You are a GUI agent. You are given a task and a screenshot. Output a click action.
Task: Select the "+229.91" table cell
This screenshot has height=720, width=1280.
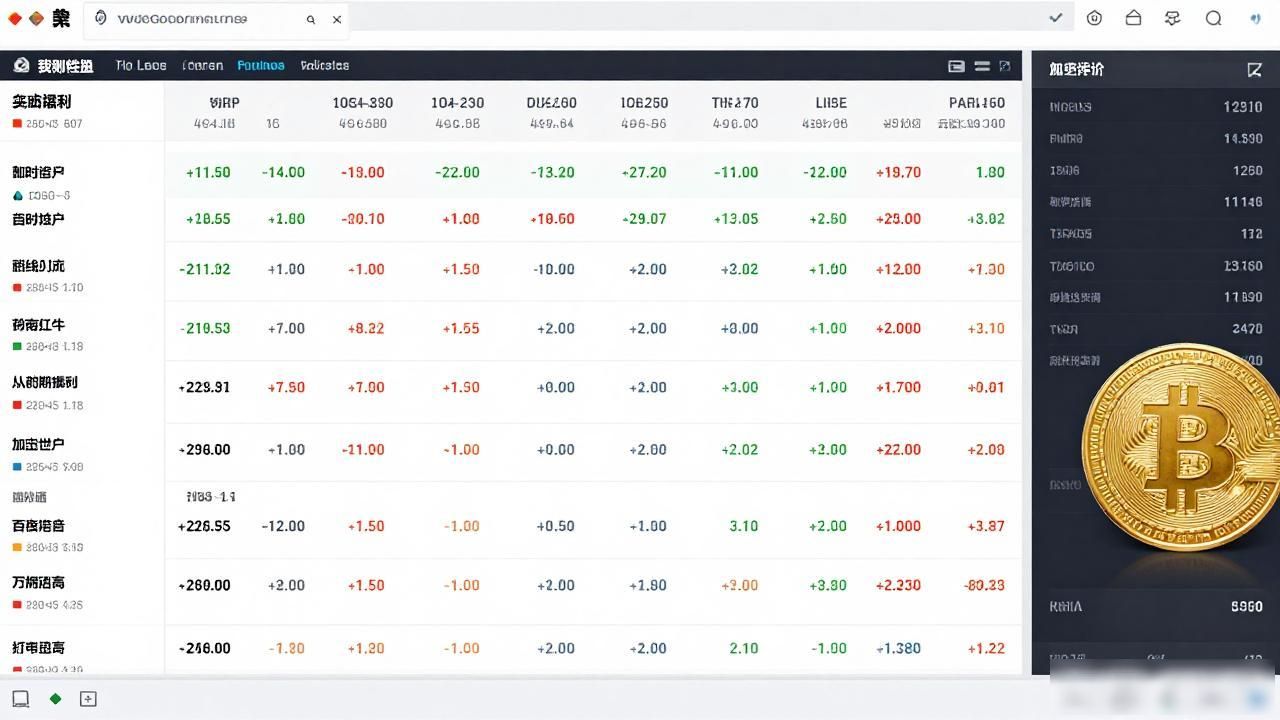click(x=204, y=387)
